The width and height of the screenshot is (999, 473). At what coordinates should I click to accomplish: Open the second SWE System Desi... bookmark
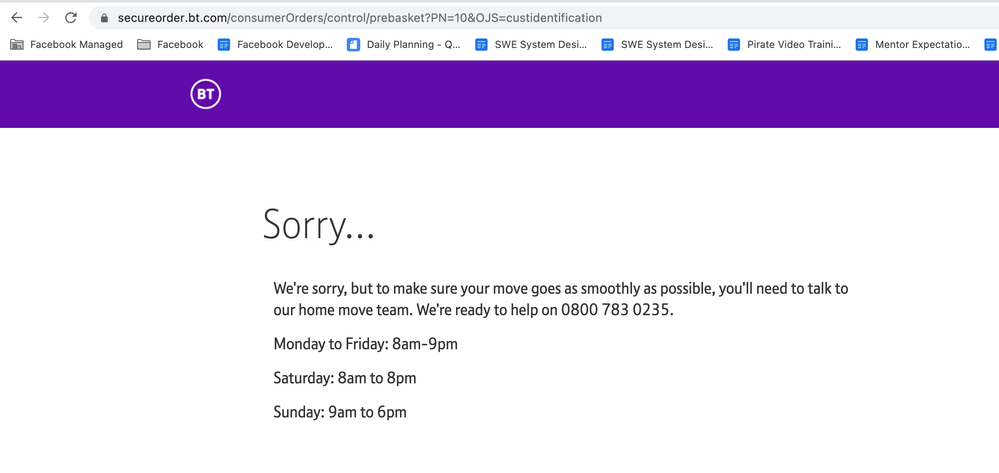[657, 45]
